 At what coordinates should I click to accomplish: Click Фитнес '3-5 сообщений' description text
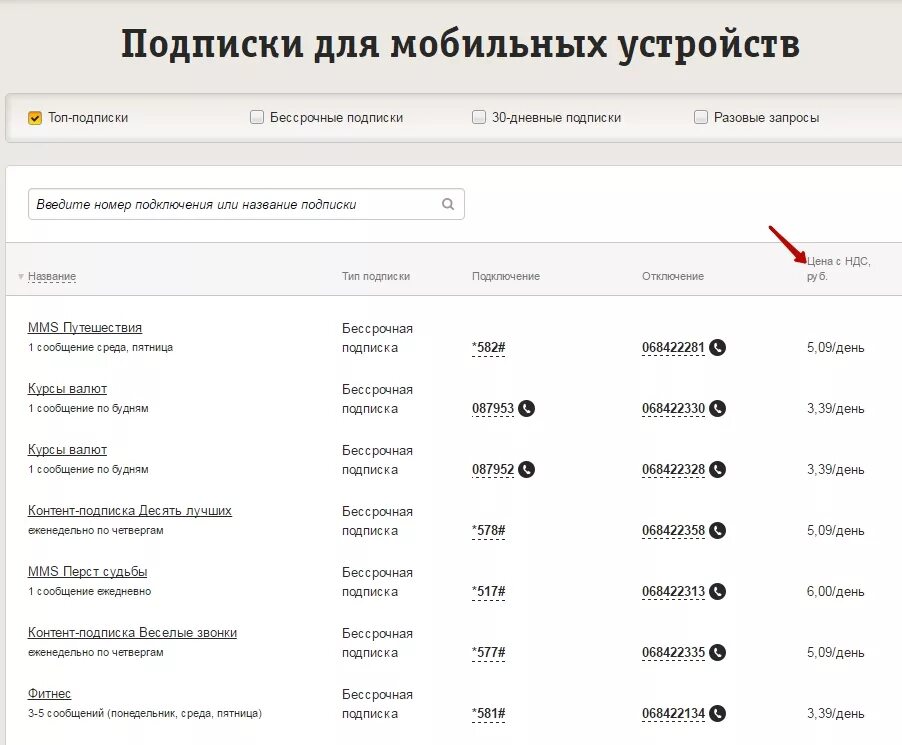[144, 713]
